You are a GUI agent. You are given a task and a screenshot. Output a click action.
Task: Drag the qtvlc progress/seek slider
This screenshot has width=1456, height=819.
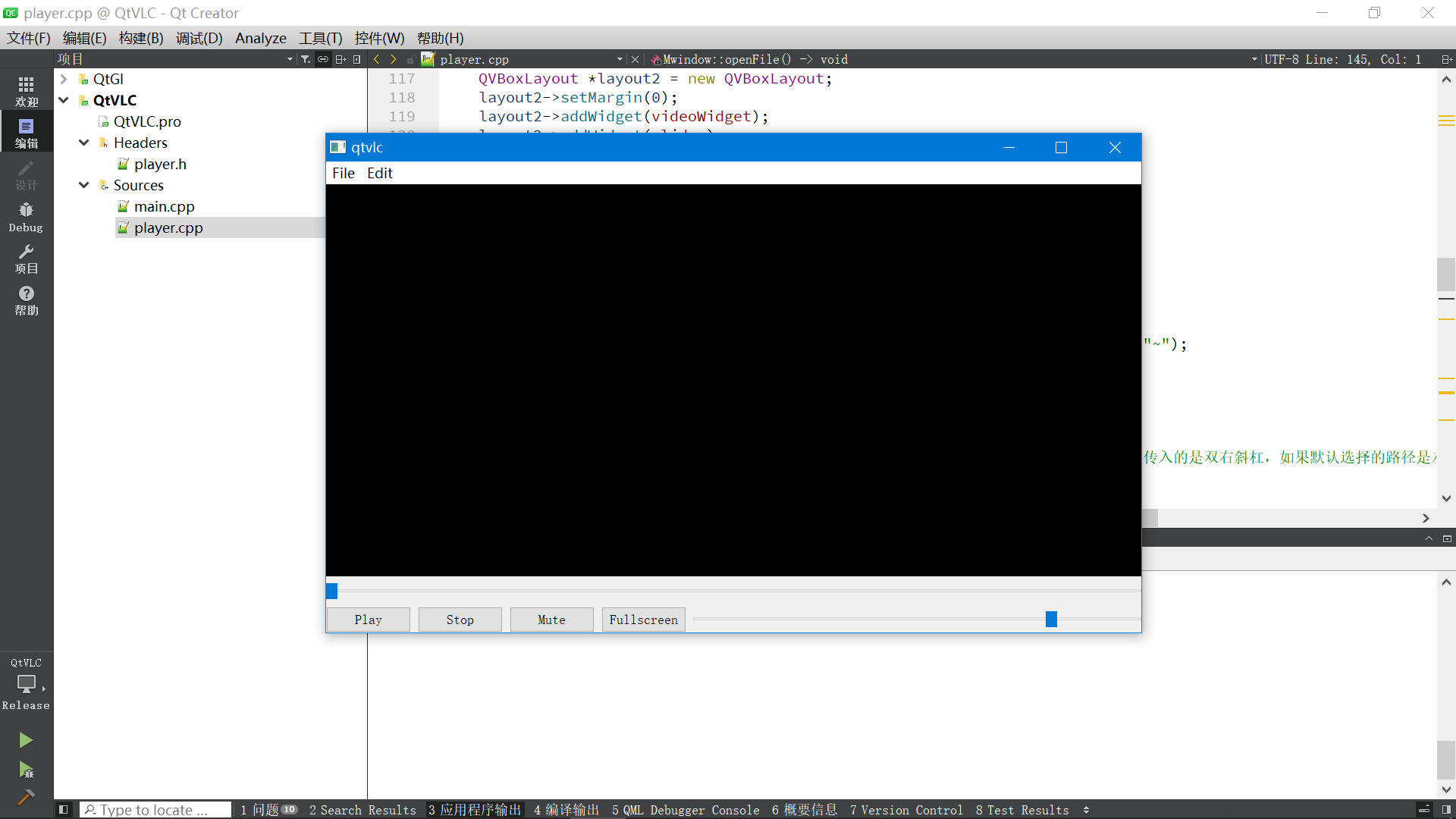[332, 591]
